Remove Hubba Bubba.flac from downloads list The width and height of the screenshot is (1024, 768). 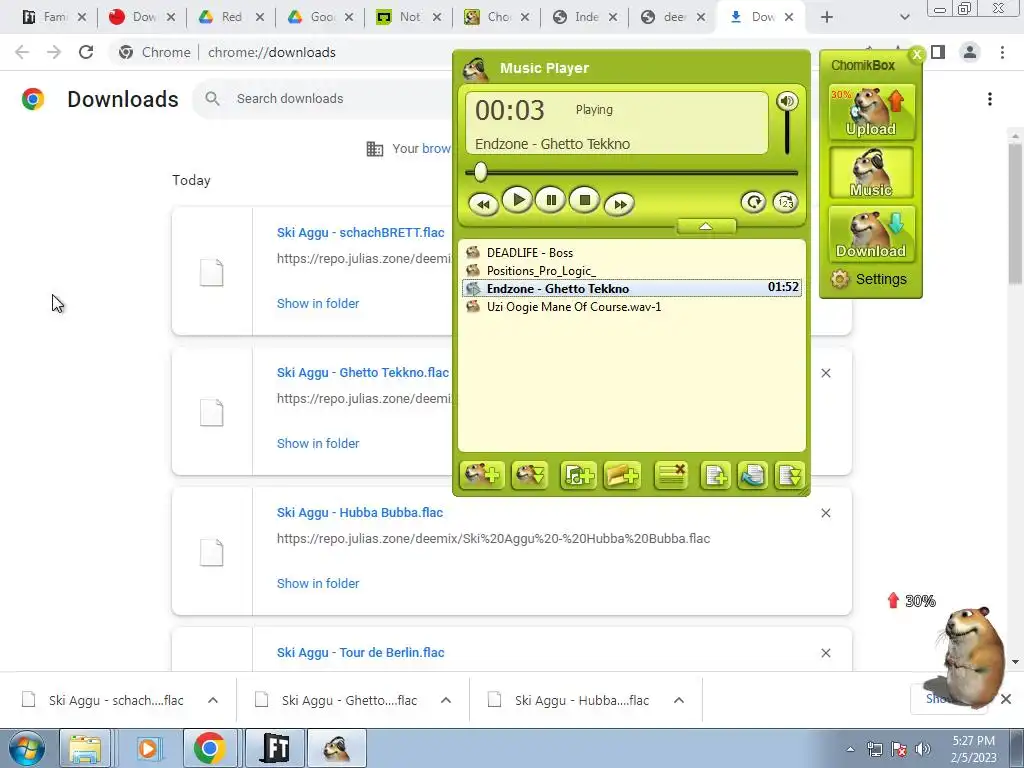click(x=825, y=513)
